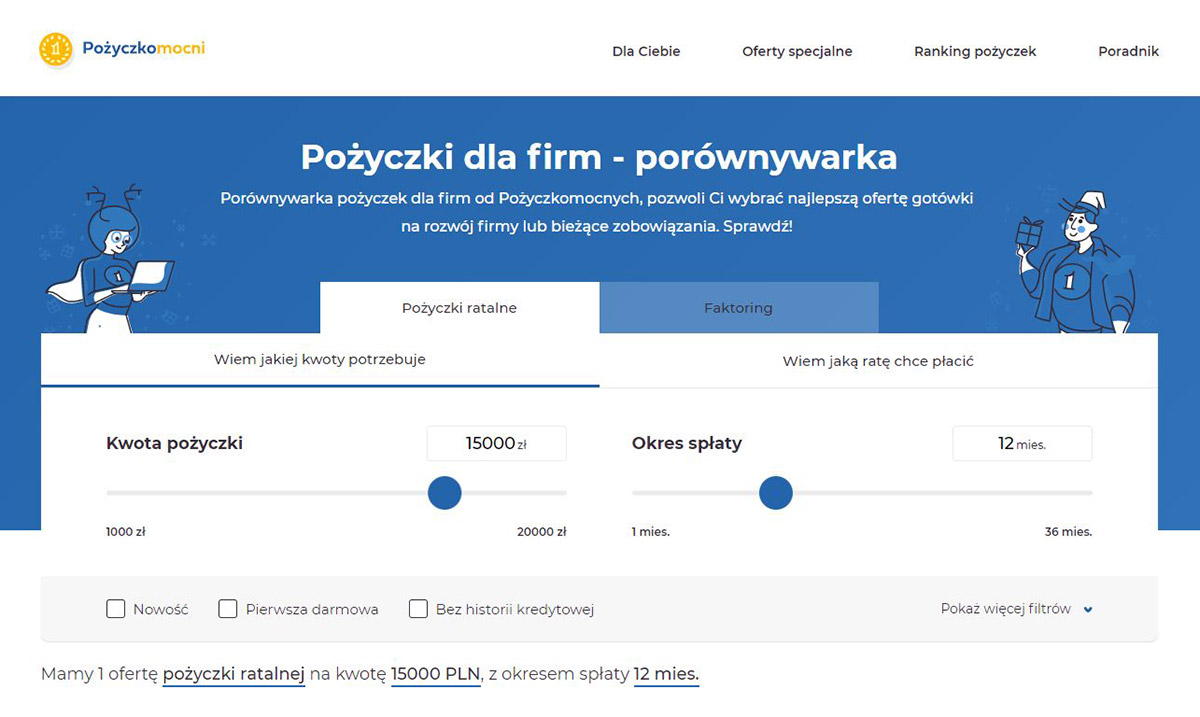Click the chevron next to Pokaż więcej filtrów

pos(1088,610)
